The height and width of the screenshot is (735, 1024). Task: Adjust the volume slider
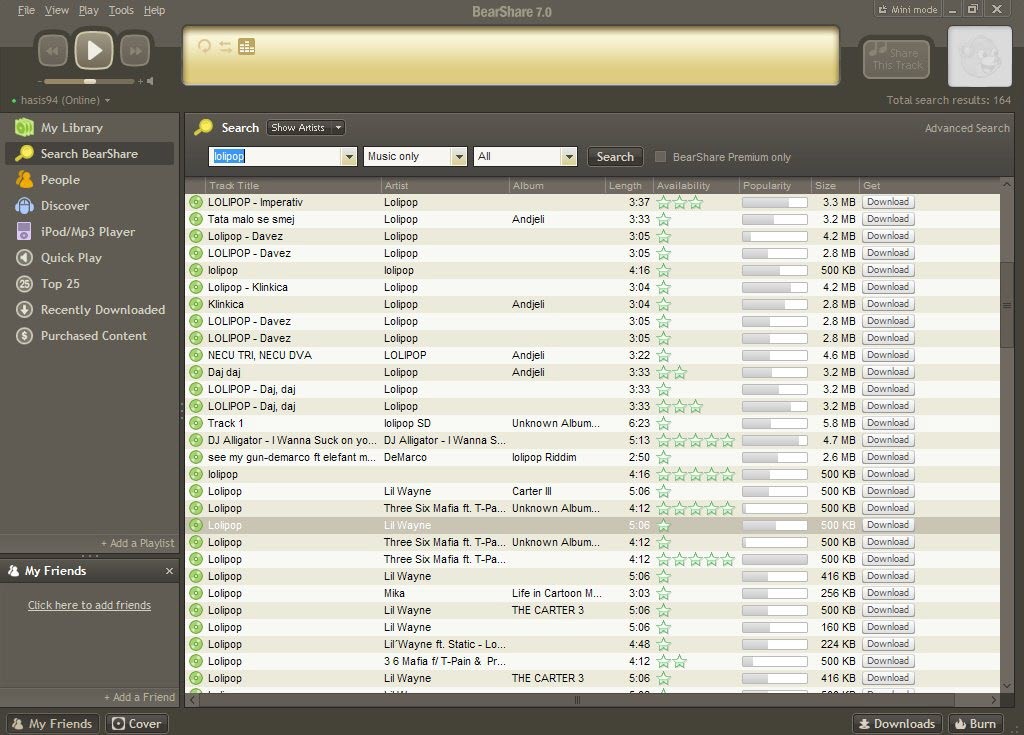tap(90, 82)
